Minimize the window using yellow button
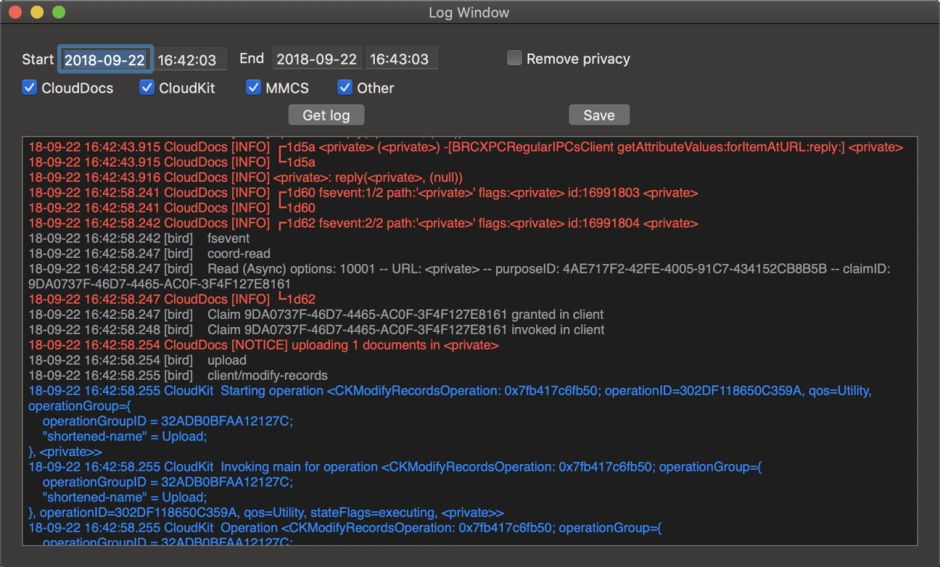 tap(37, 13)
